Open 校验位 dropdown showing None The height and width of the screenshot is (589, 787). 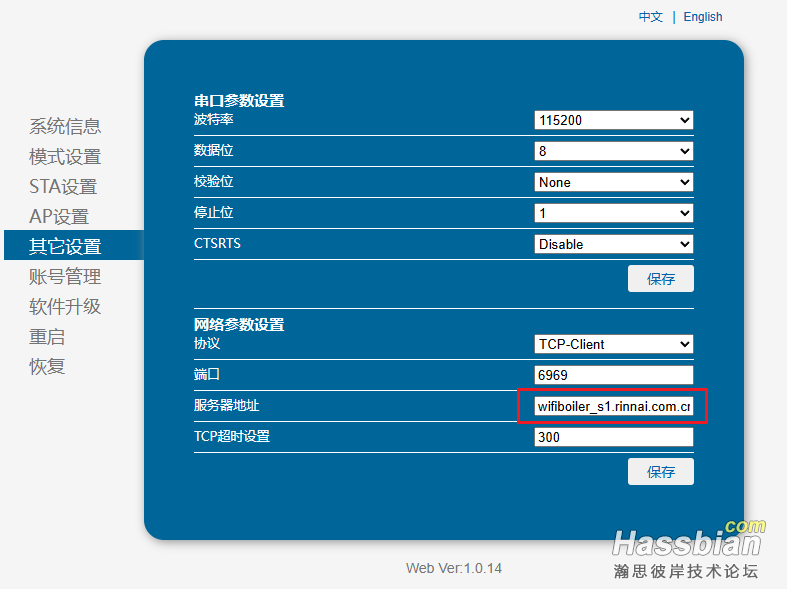(x=614, y=182)
